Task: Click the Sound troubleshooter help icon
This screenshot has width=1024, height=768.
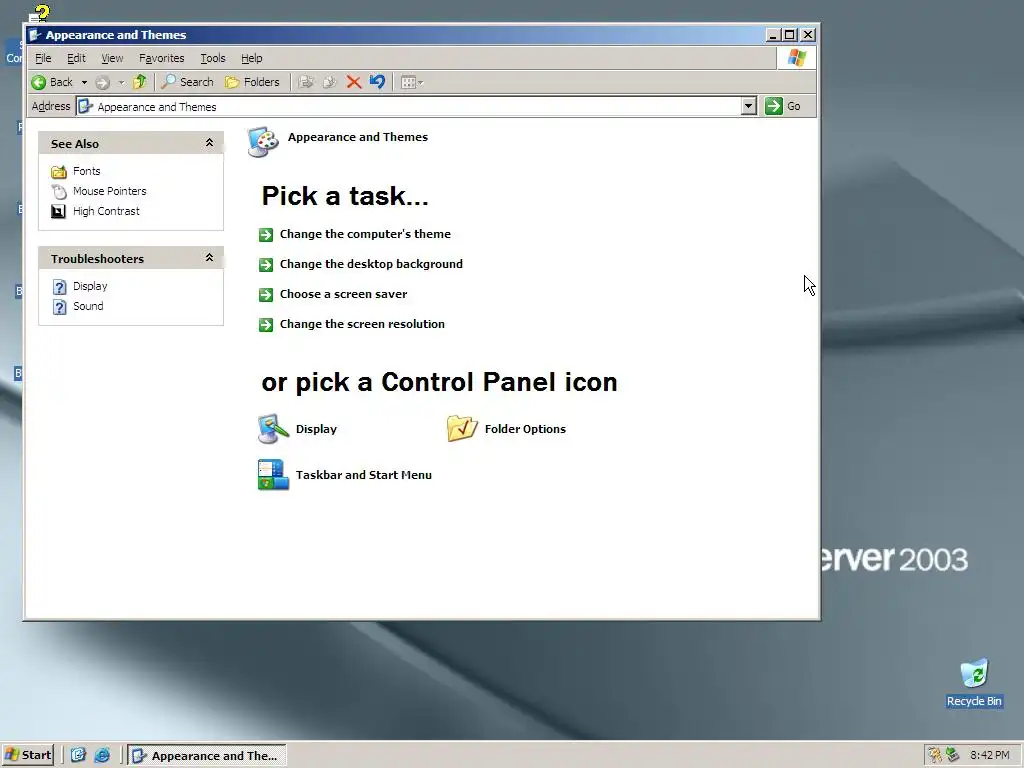Action: click(59, 307)
